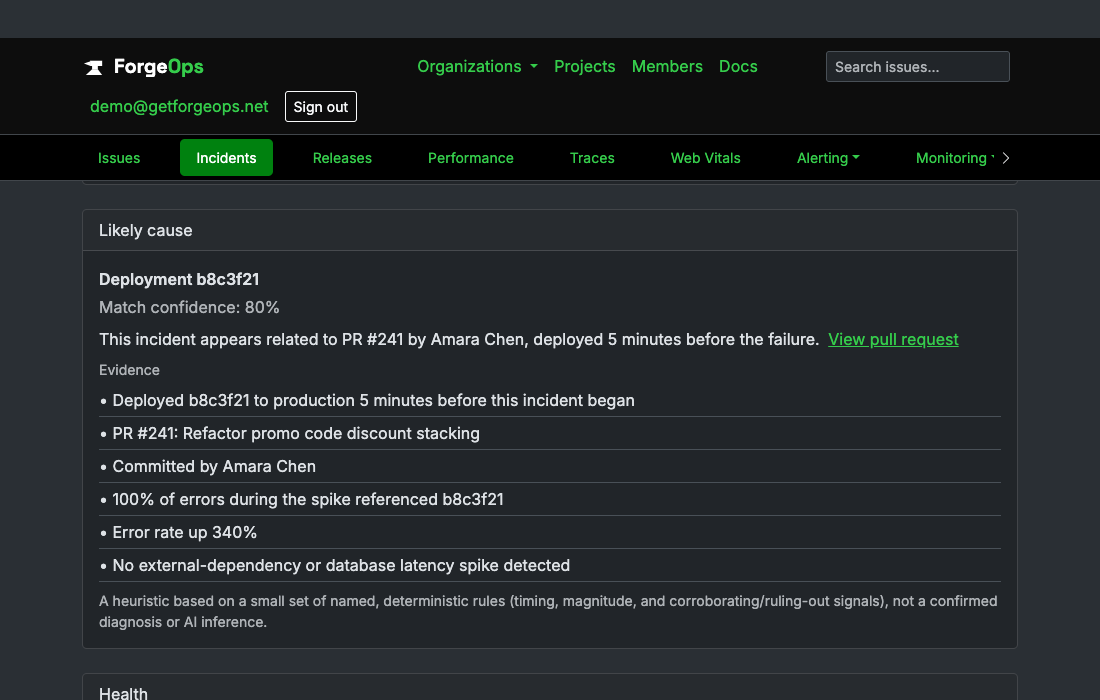The height and width of the screenshot is (700, 1100).
Task: Click the Sign out button
Action: [321, 107]
